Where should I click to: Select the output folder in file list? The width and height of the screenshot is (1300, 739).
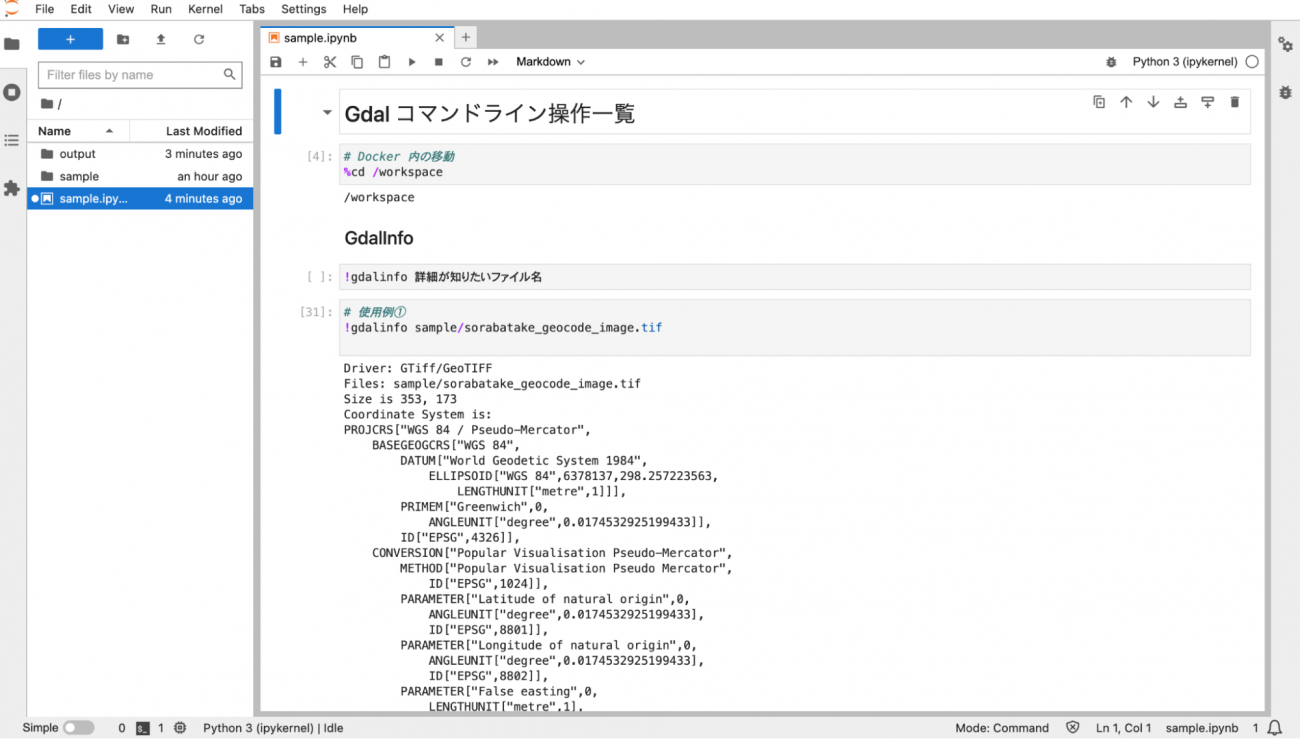coord(140,154)
